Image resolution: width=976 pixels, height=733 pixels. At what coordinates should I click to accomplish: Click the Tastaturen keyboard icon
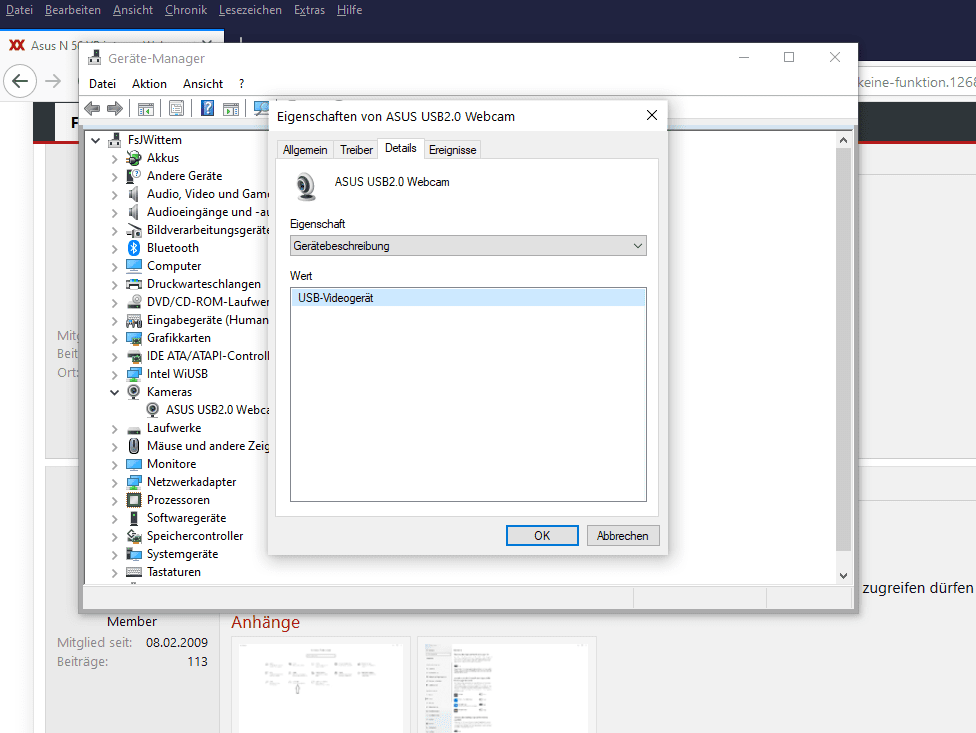(134, 572)
